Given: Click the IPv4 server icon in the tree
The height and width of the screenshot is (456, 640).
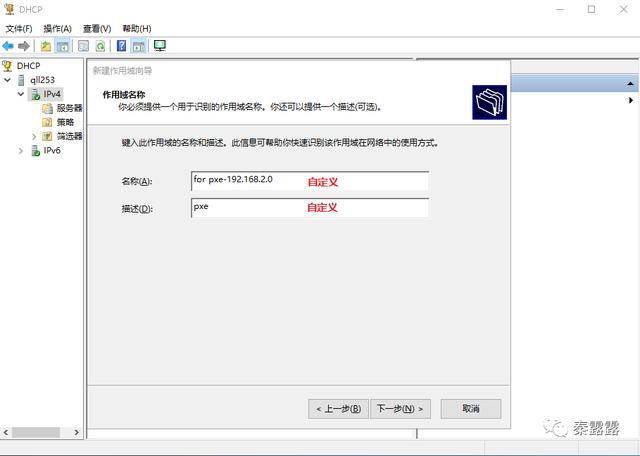Looking at the screenshot, I should (36, 94).
